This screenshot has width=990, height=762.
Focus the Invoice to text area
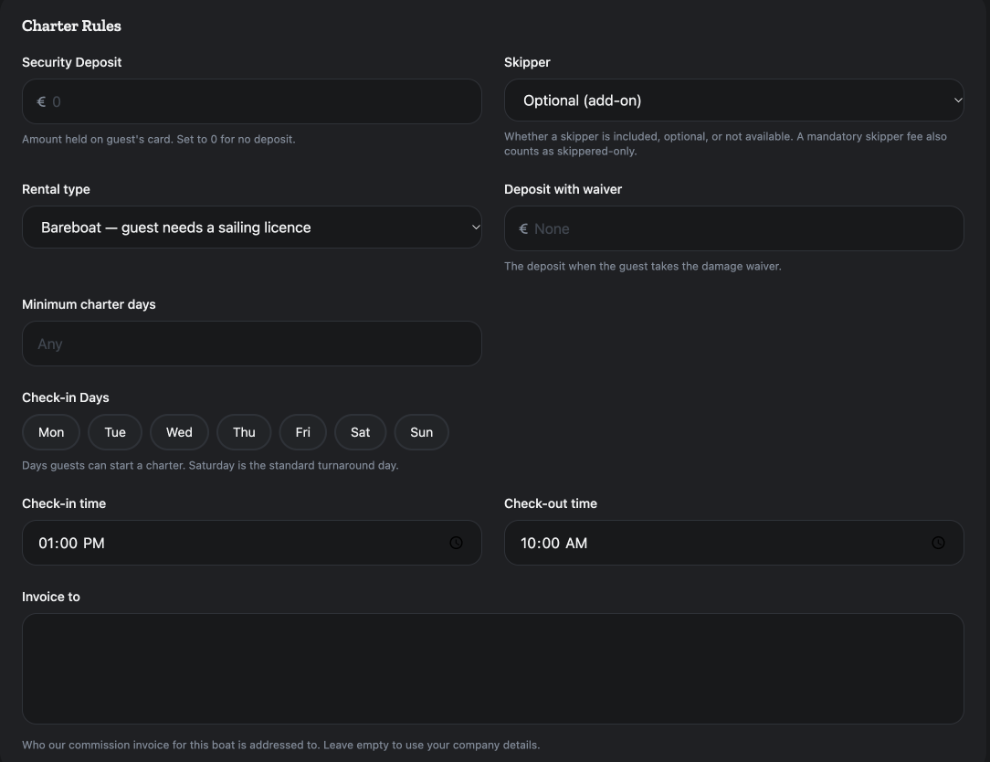click(492, 669)
